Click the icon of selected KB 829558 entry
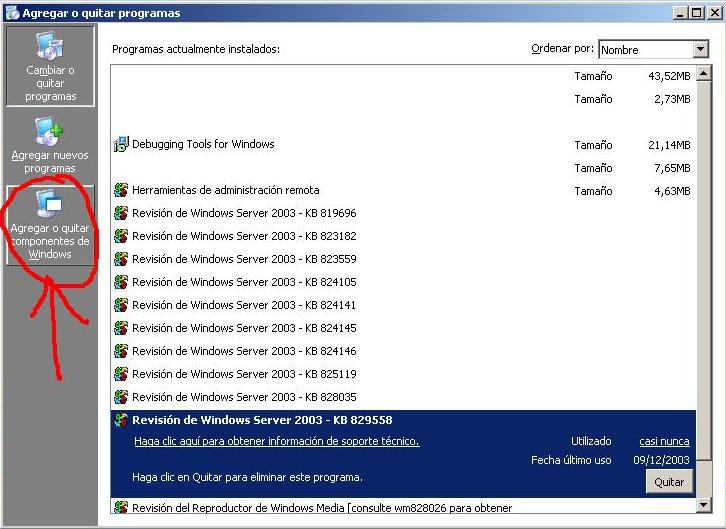The height and width of the screenshot is (529, 726). click(x=121, y=420)
